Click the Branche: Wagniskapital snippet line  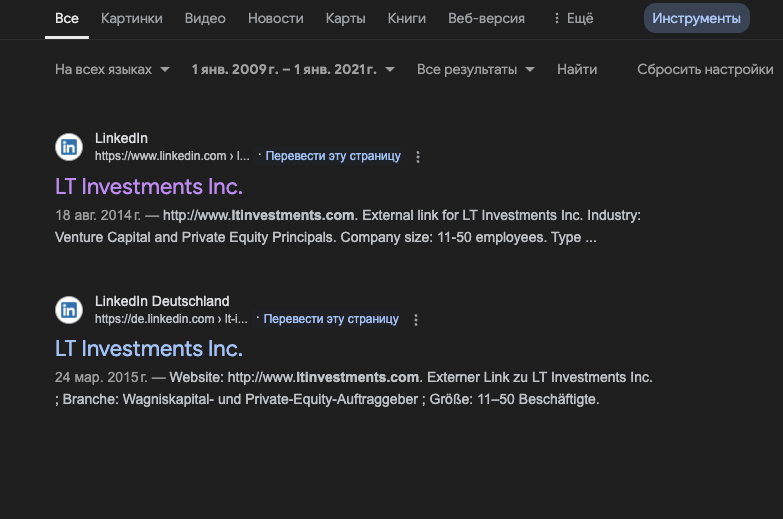click(x=327, y=400)
